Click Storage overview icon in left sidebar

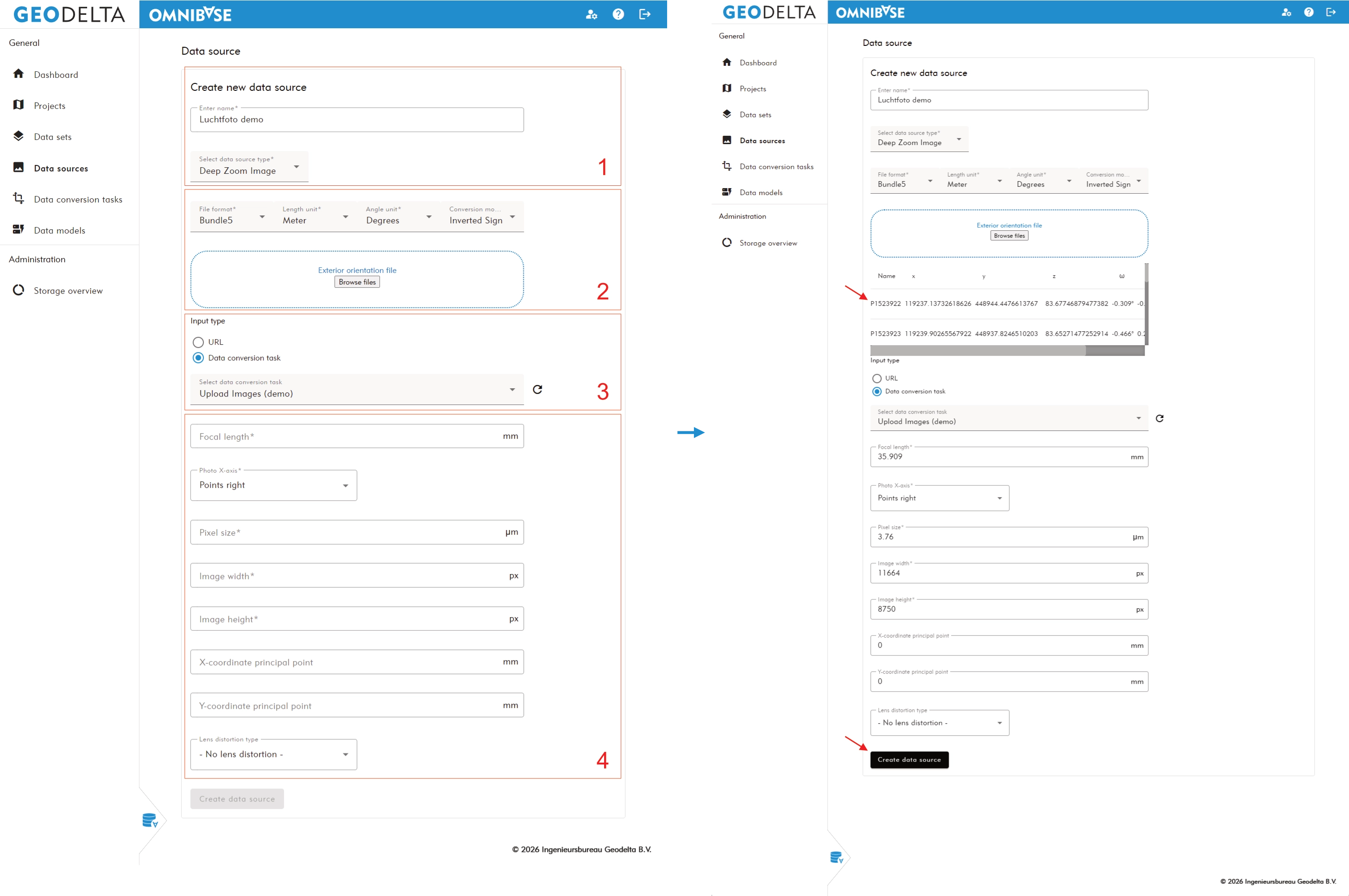click(x=19, y=290)
